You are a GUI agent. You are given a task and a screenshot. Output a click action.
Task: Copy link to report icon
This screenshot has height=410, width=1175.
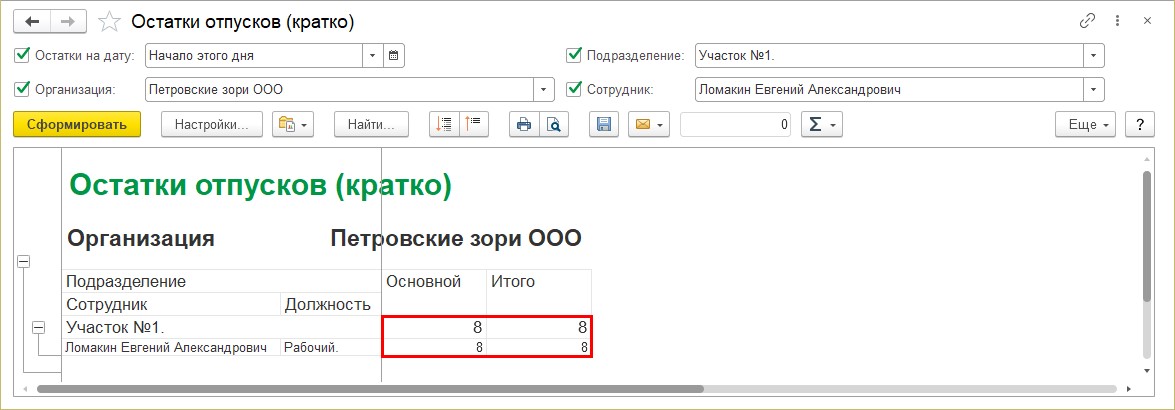1087,22
